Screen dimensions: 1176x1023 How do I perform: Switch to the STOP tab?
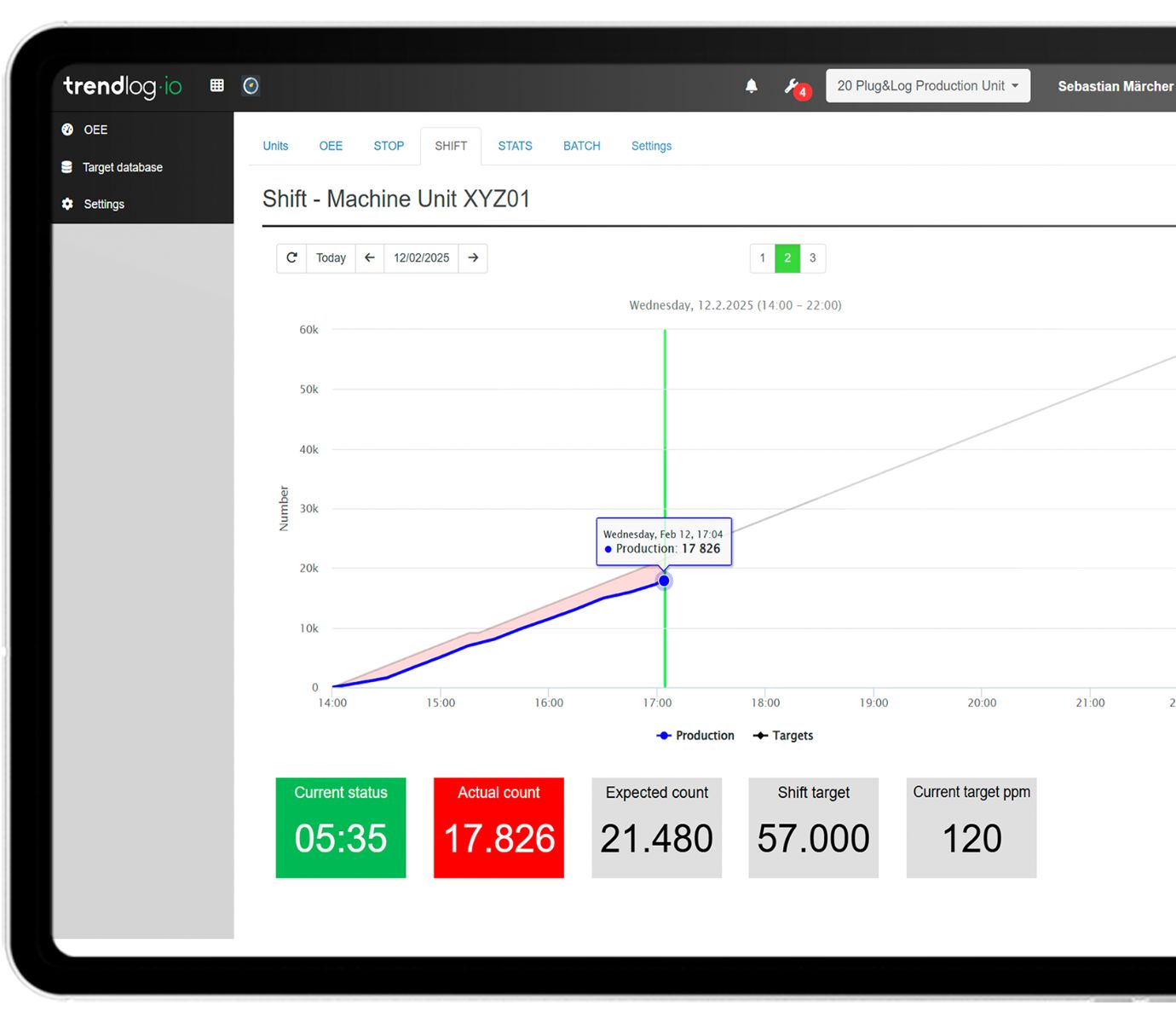click(x=389, y=146)
